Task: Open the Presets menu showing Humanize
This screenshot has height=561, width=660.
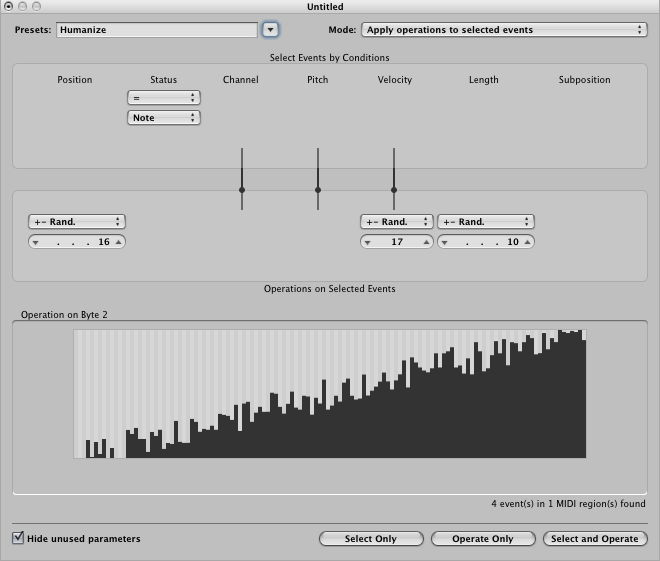Action: point(156,30)
